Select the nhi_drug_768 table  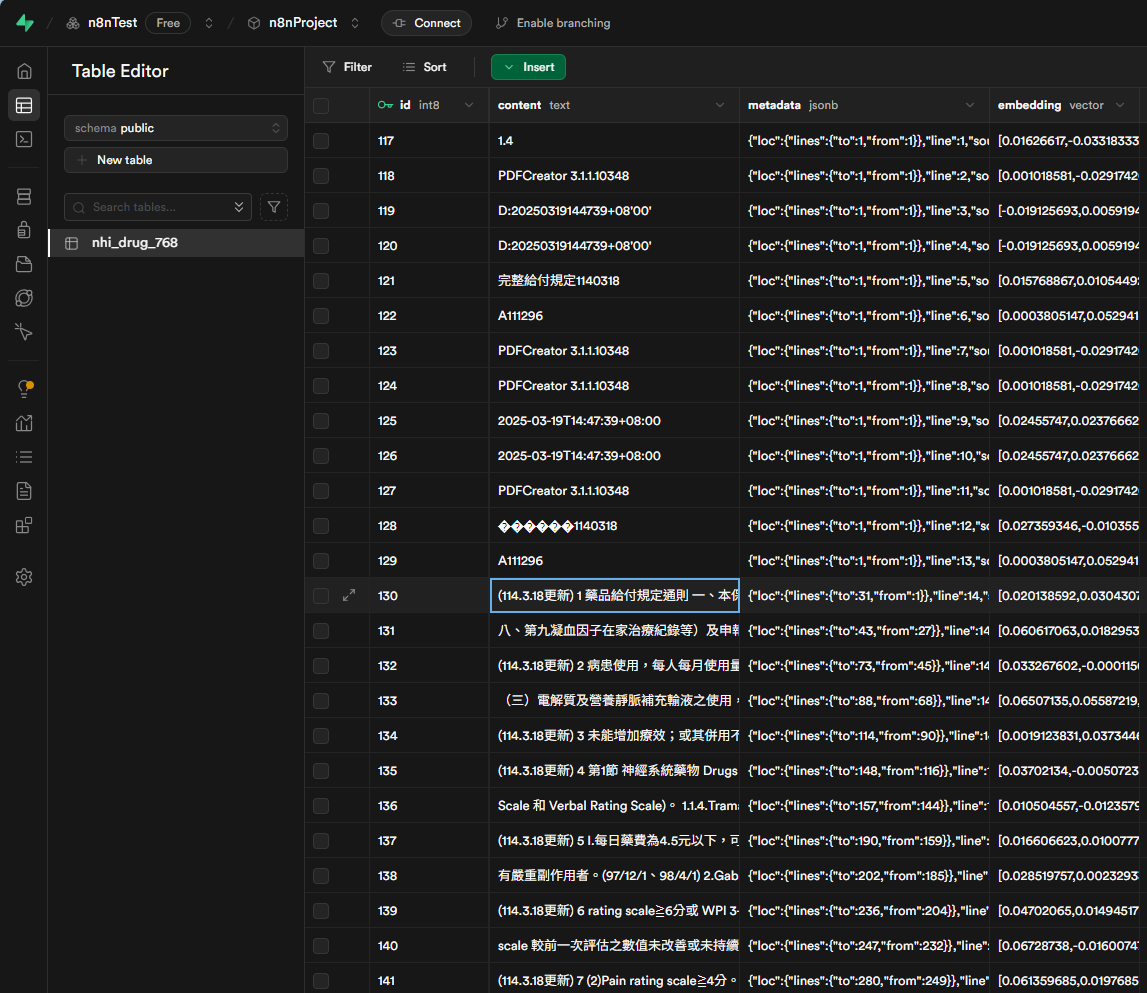click(134, 242)
